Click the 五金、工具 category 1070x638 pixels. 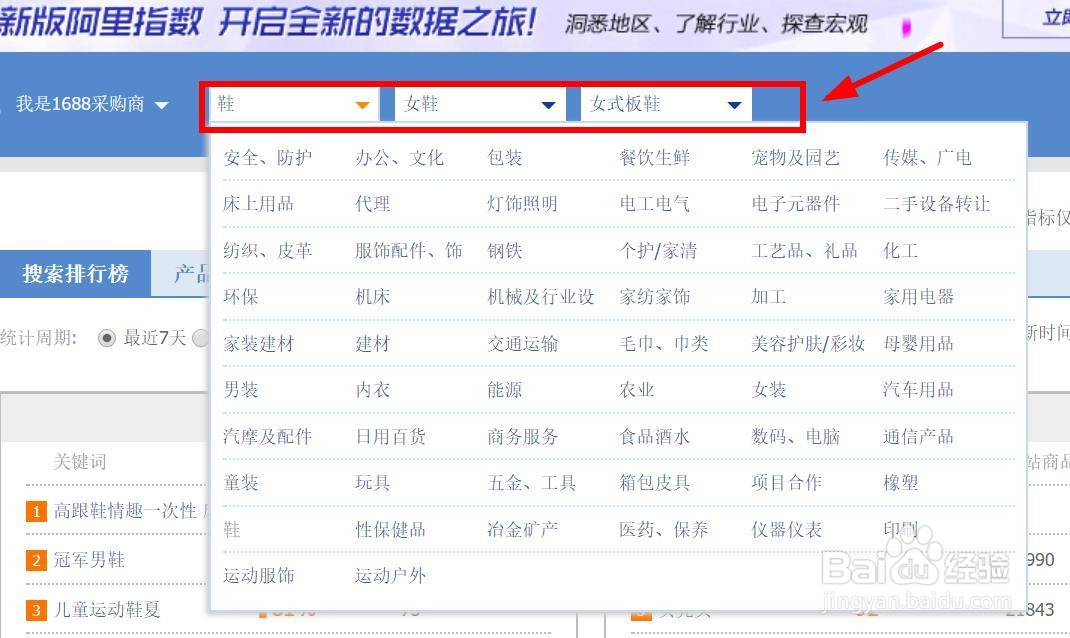(532, 483)
